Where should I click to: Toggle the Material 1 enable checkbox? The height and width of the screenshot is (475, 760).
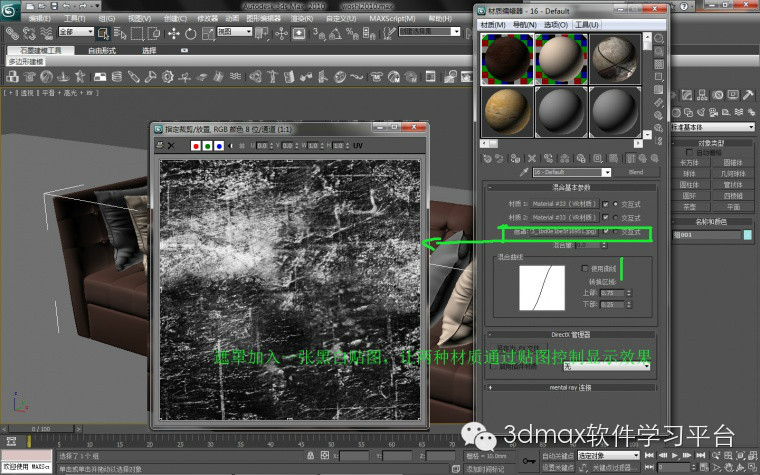(605, 204)
